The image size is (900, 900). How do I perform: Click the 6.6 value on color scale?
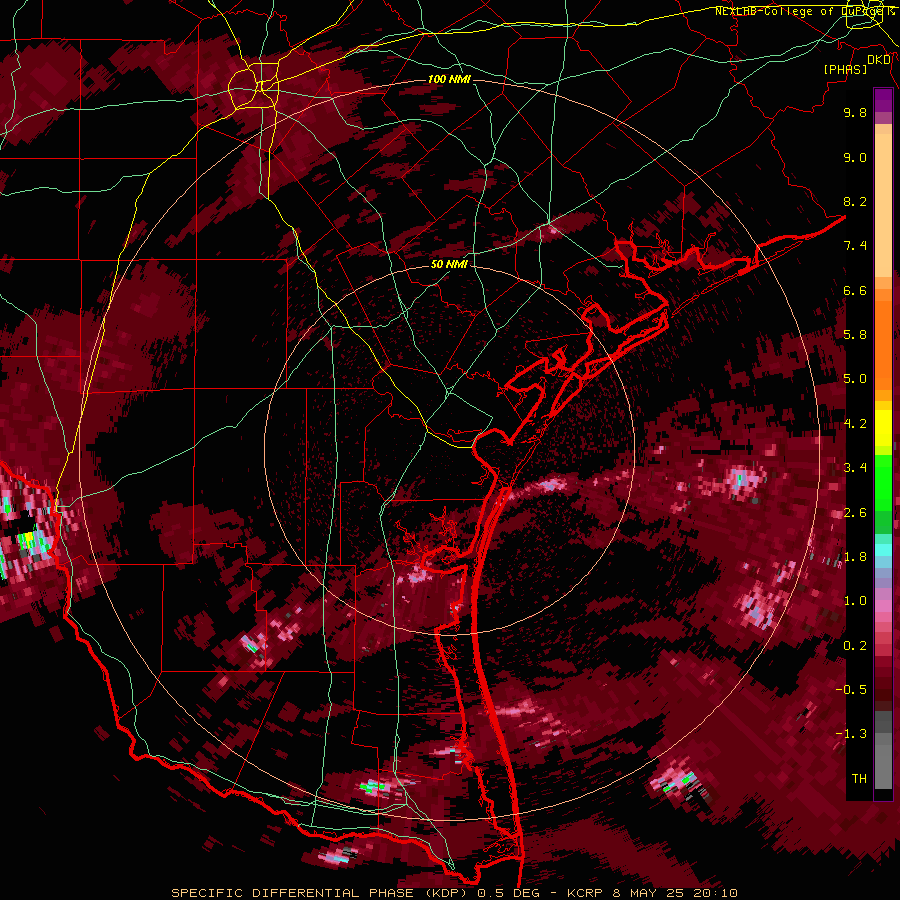pos(855,290)
